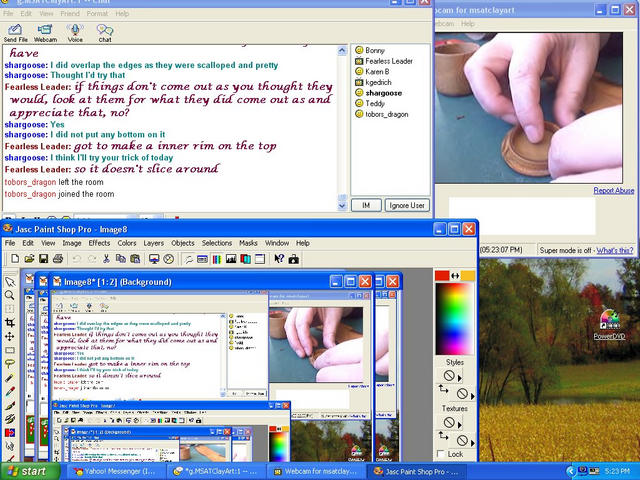
Task: Toggle the Tool Options palette icon
Action: 202,259
